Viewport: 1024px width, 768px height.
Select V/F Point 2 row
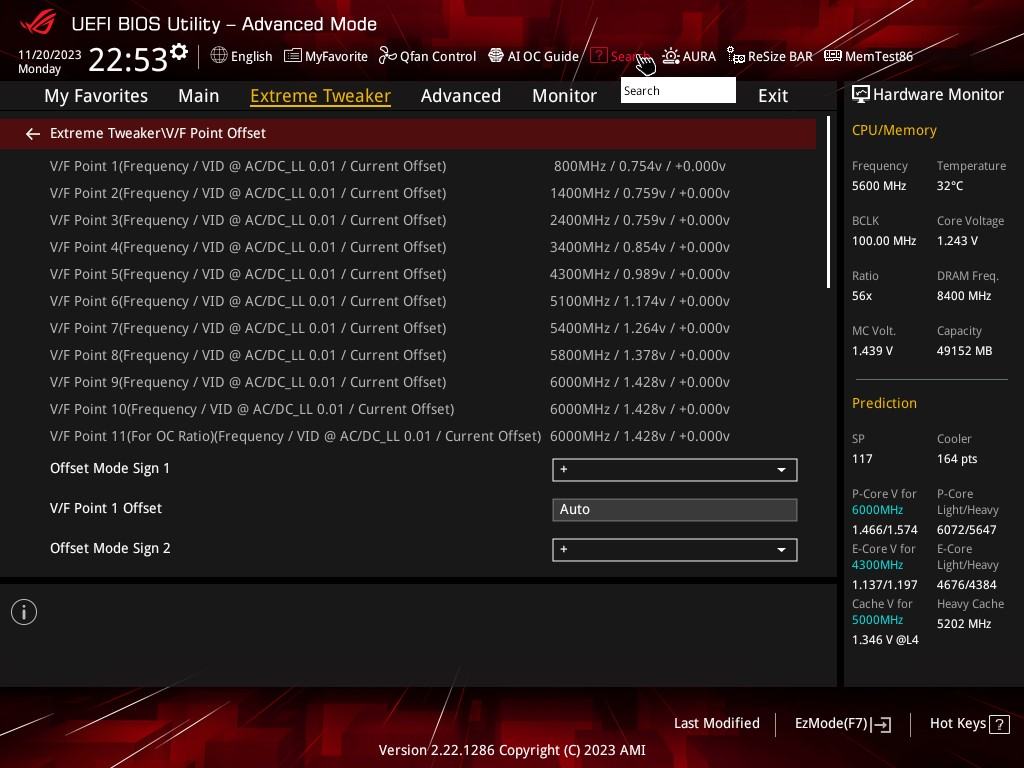tap(408, 193)
